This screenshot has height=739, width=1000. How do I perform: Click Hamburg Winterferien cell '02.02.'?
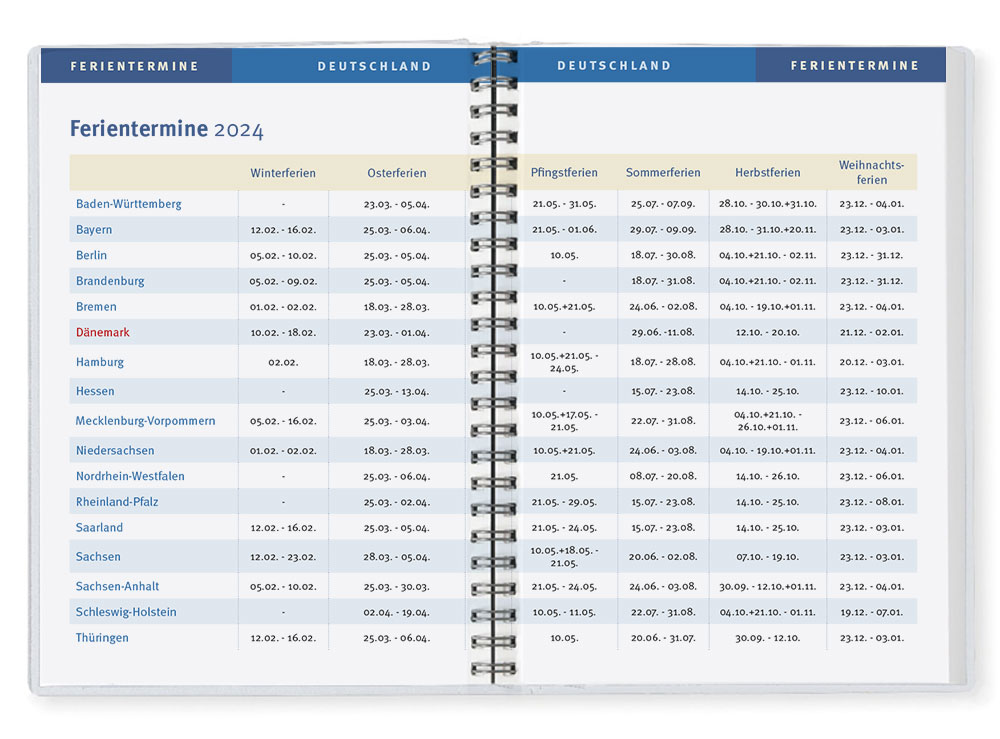coord(283,362)
